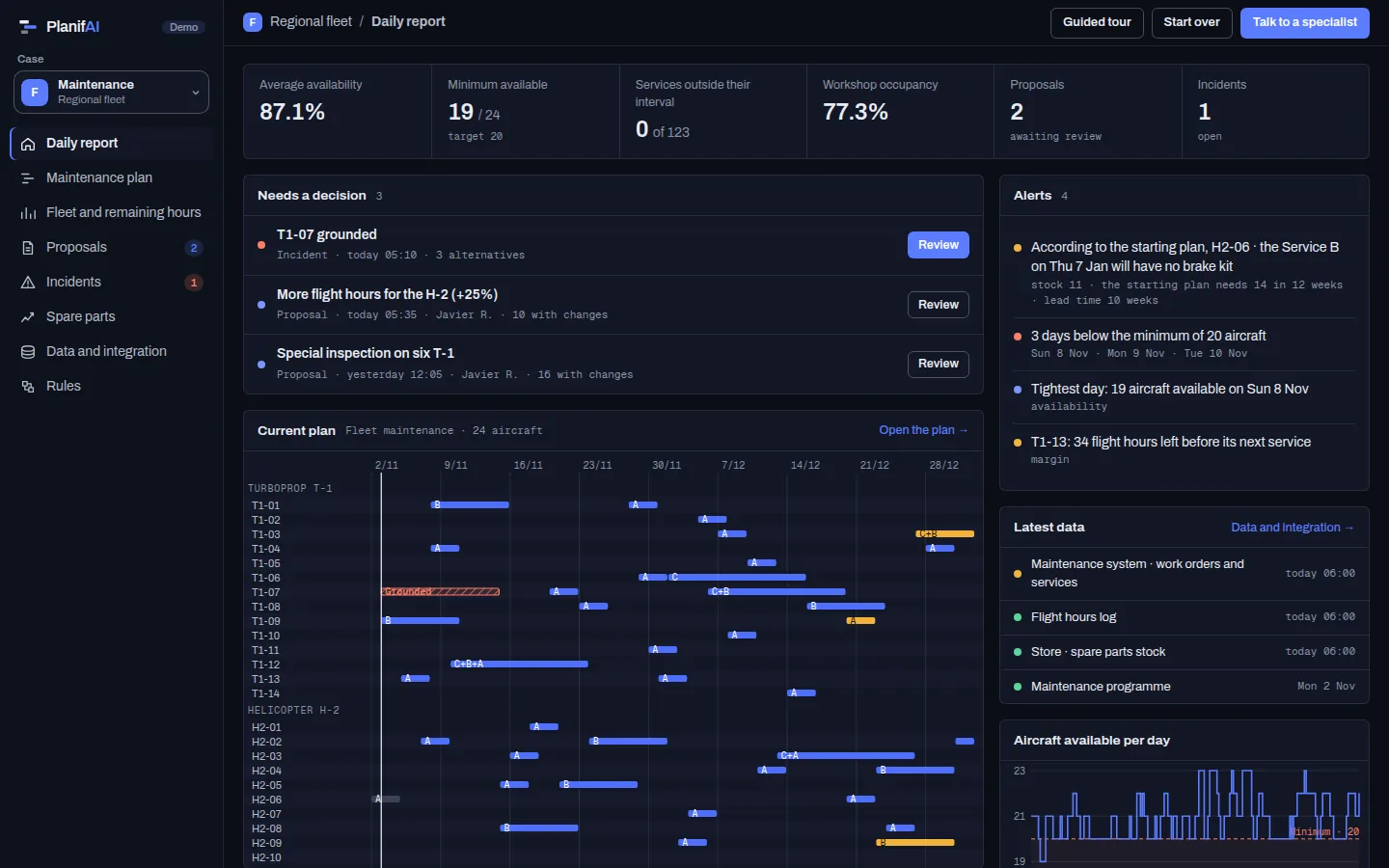The height and width of the screenshot is (868, 1389).
Task: Click the Guided tour button
Action: 1097,22
